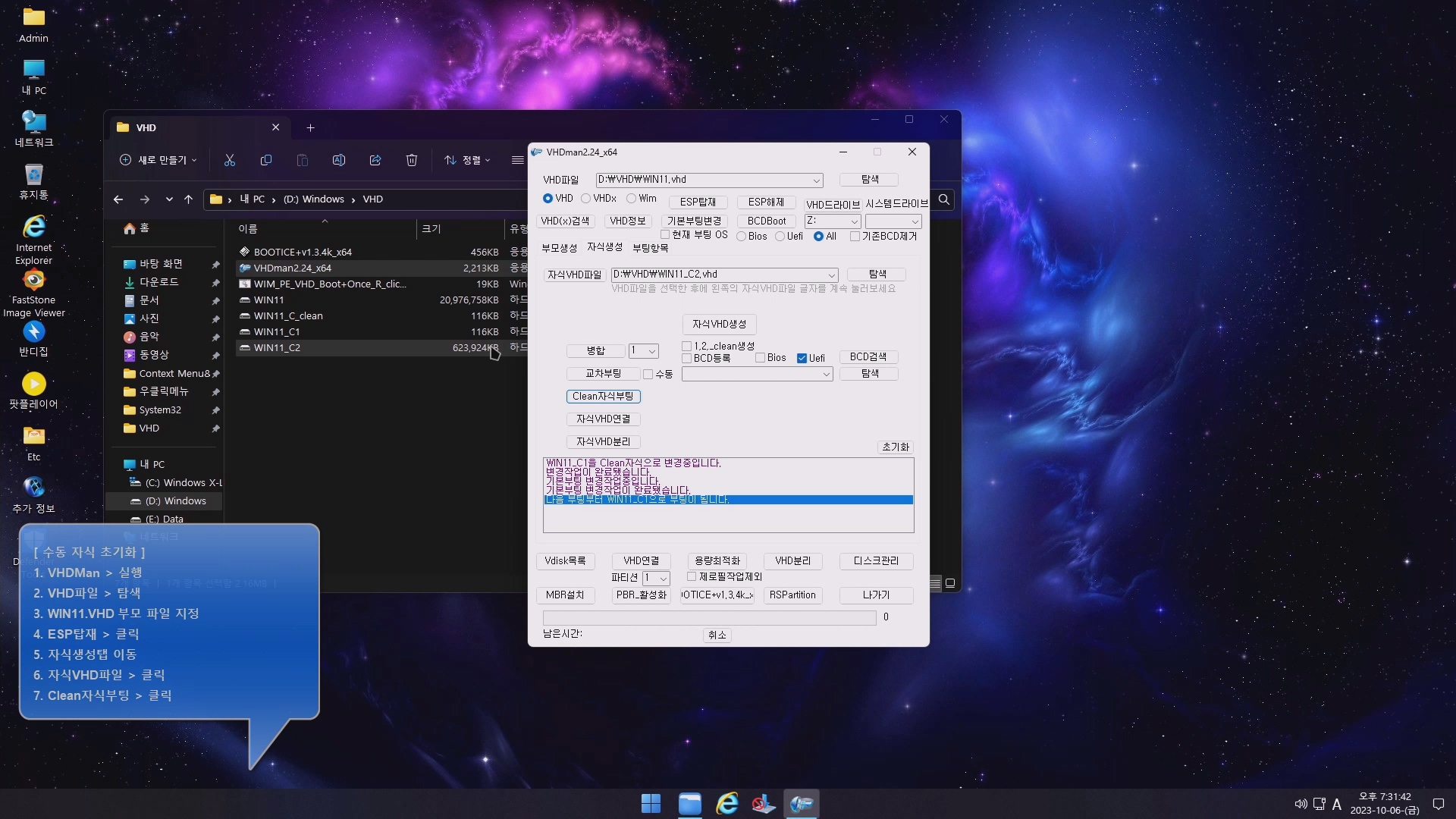The image size is (1456, 819).
Task: Select the 휴지통 recycle bin icon
Action: pos(33,181)
